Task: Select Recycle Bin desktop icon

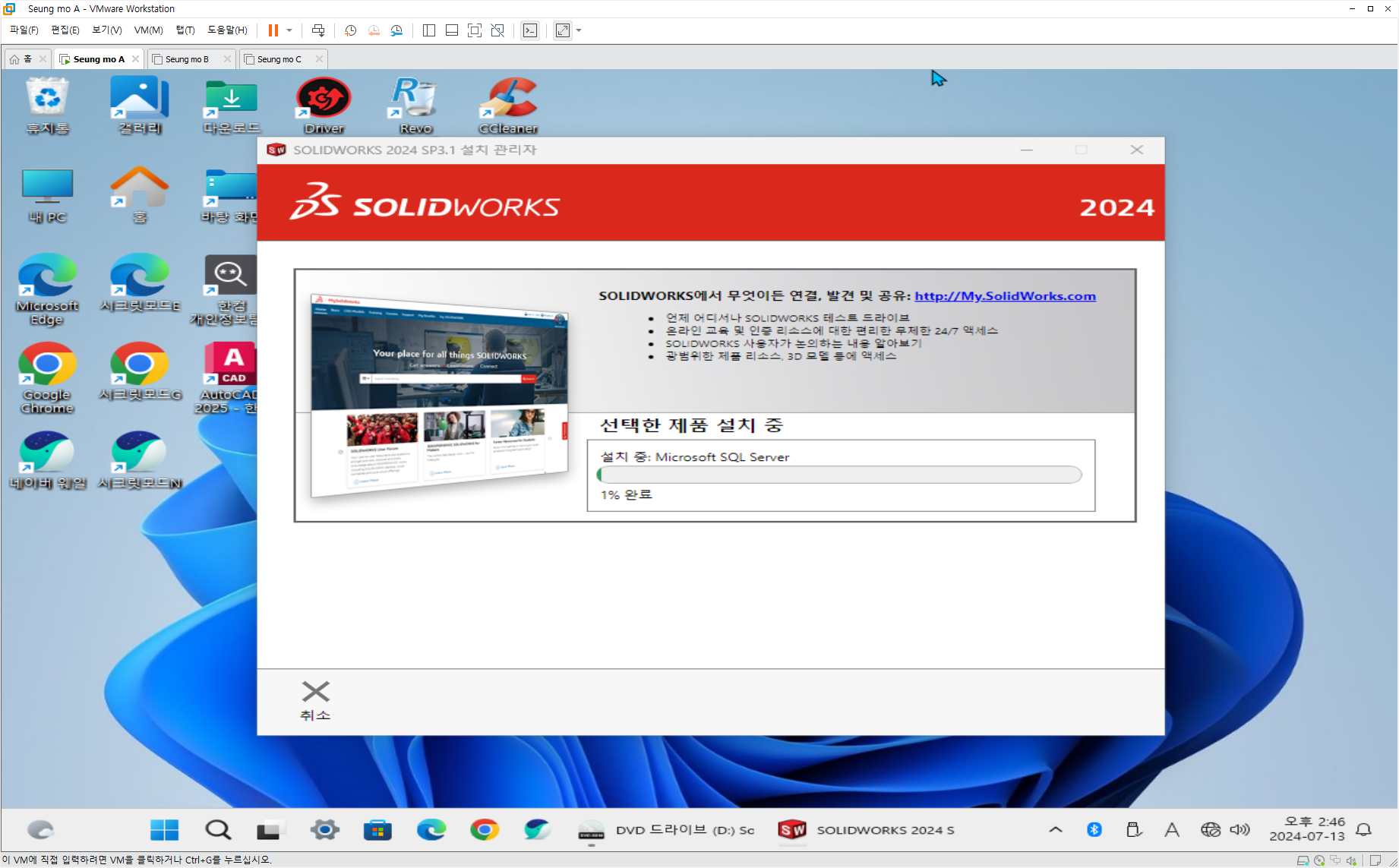Action: tap(47, 106)
